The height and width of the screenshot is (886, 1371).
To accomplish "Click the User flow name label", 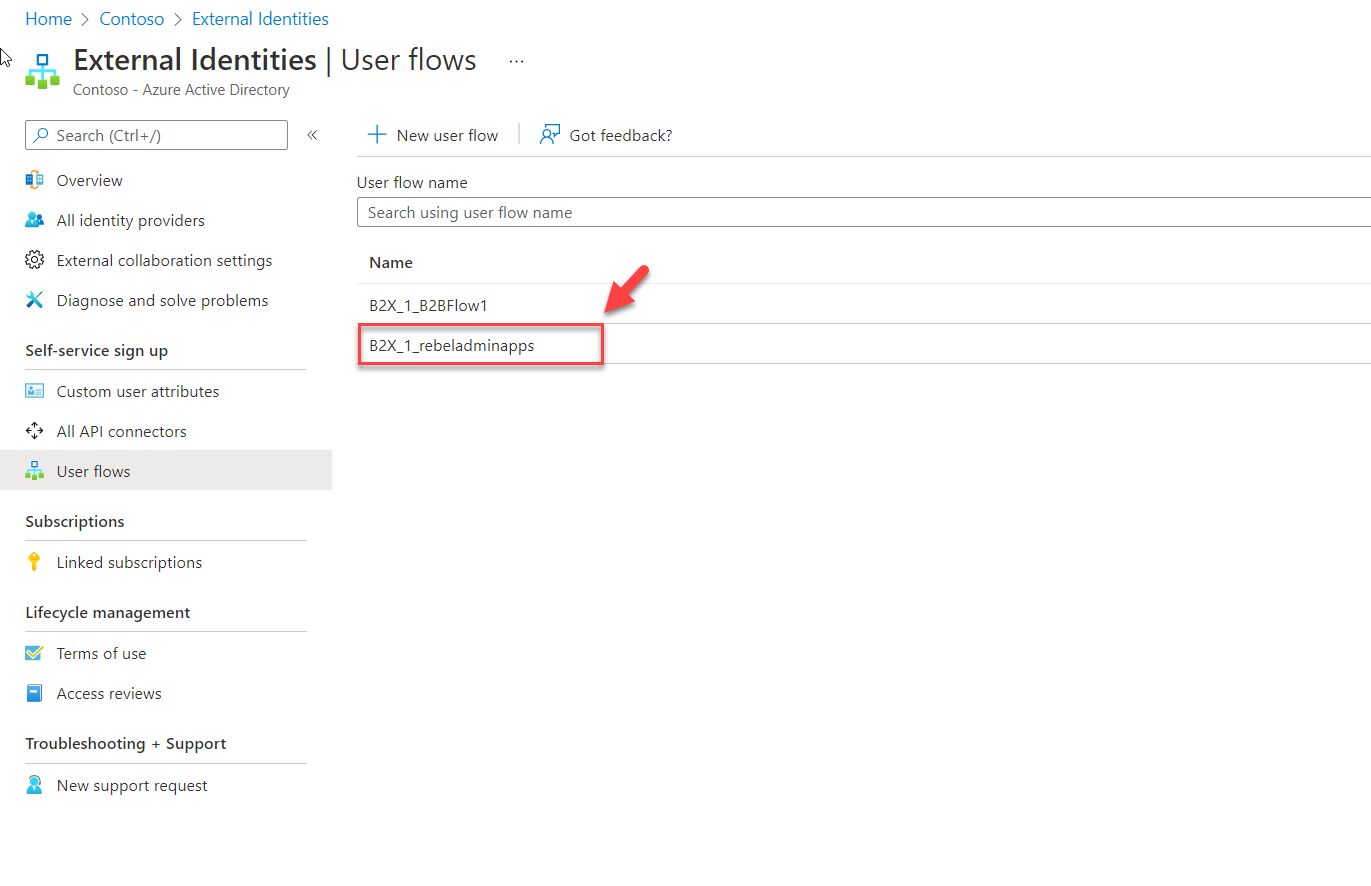I will point(412,182).
